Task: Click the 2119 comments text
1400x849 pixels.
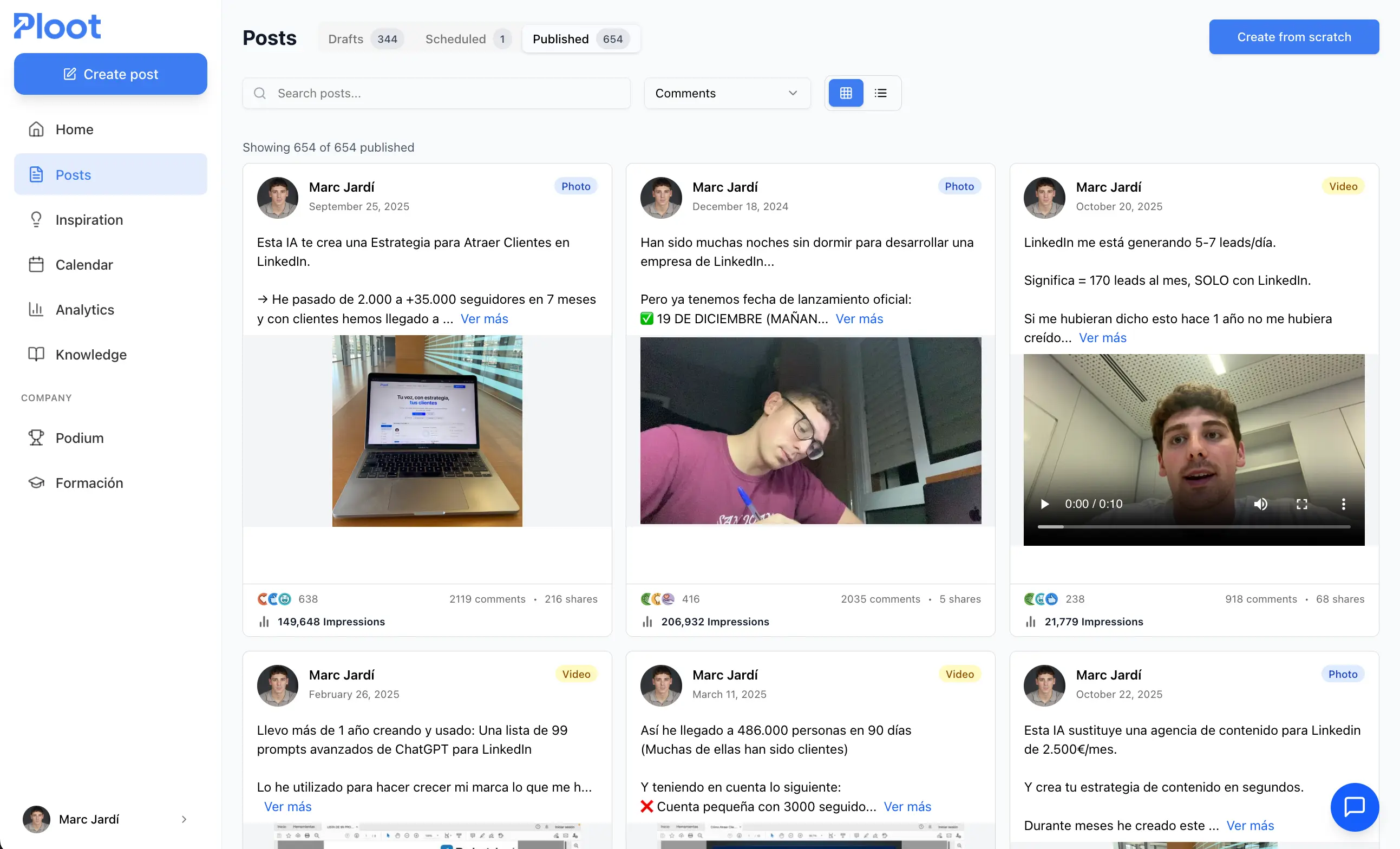Action: pos(487,599)
